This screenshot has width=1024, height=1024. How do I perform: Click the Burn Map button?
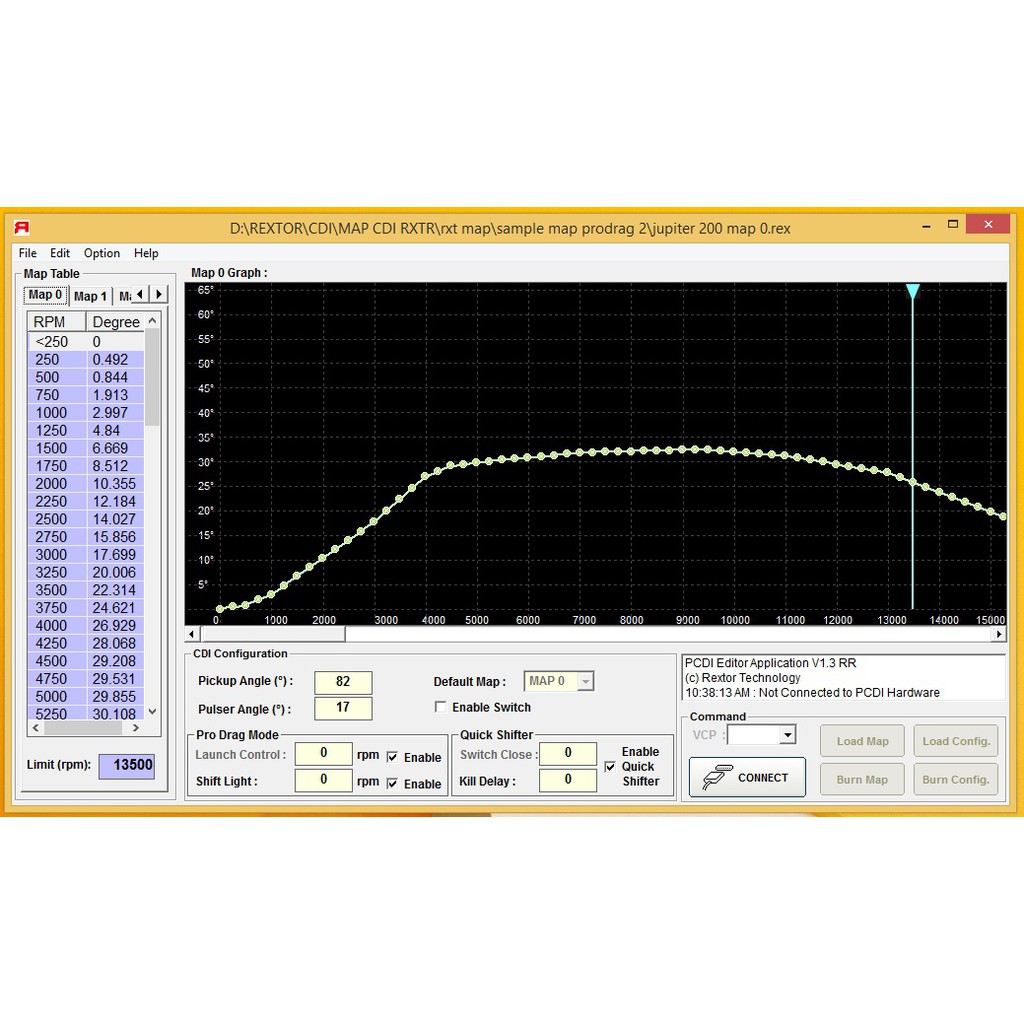(862, 780)
